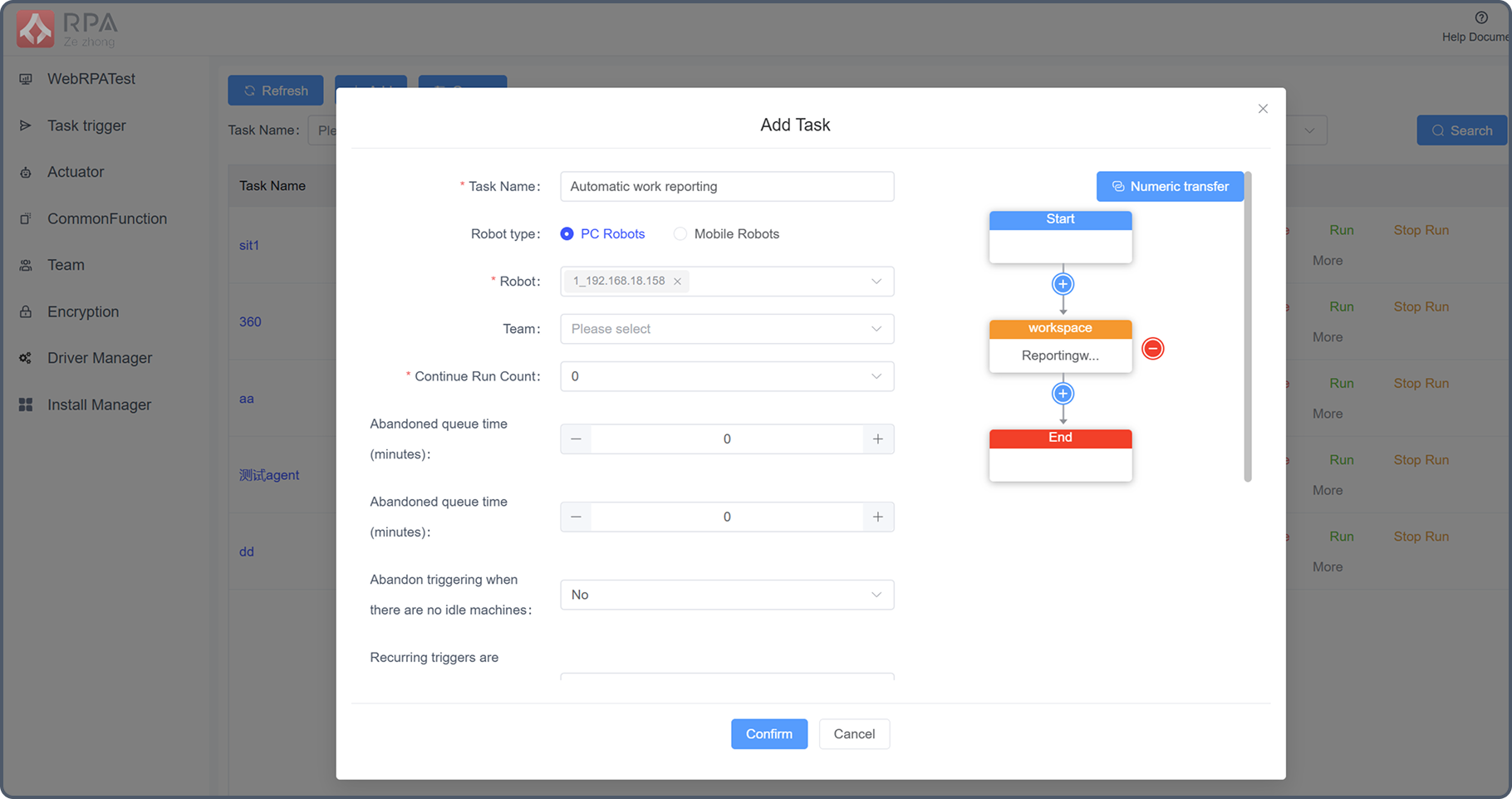Click the second Abandoned queue time value
The width and height of the screenshot is (1512, 799).
727,517
